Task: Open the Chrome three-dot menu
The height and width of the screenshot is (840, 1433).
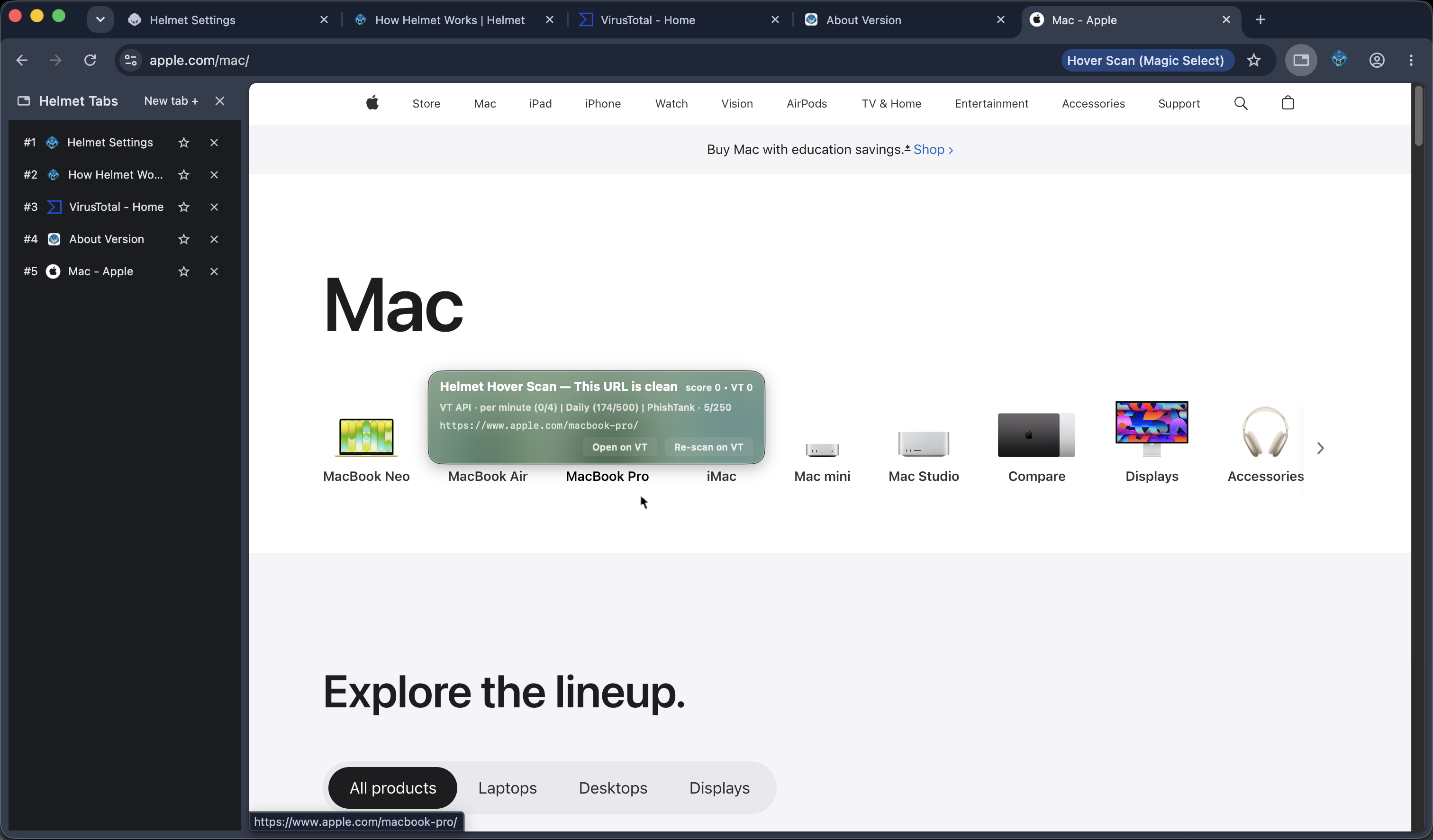Action: click(1411, 60)
